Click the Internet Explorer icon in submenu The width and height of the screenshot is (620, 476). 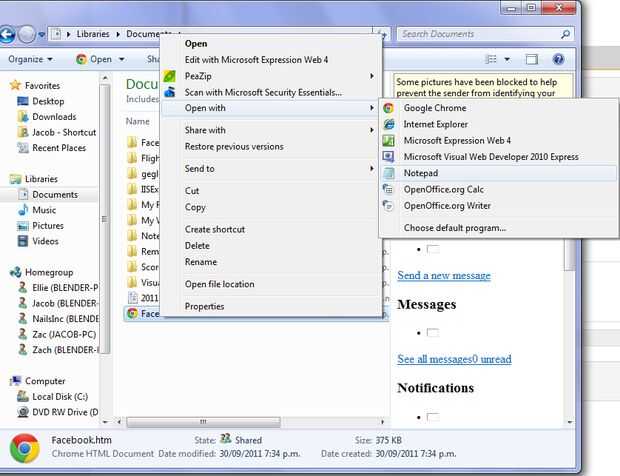point(389,124)
